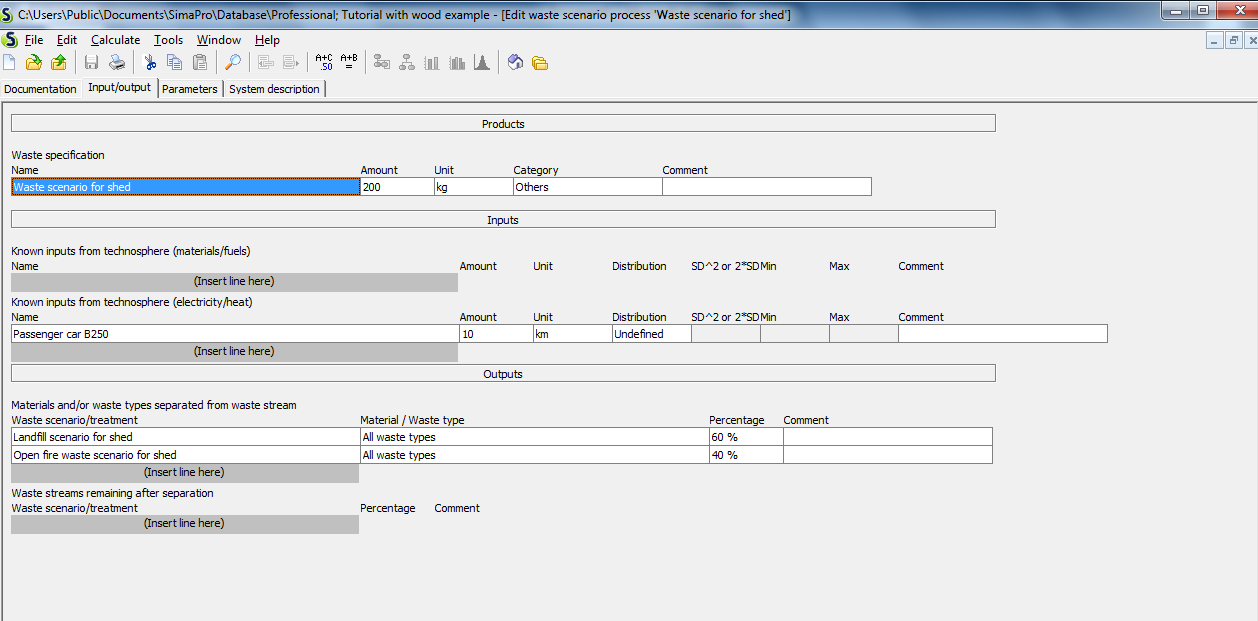Image resolution: width=1258 pixels, height=621 pixels.
Task: Go to the Parameters tab
Action: click(190, 89)
